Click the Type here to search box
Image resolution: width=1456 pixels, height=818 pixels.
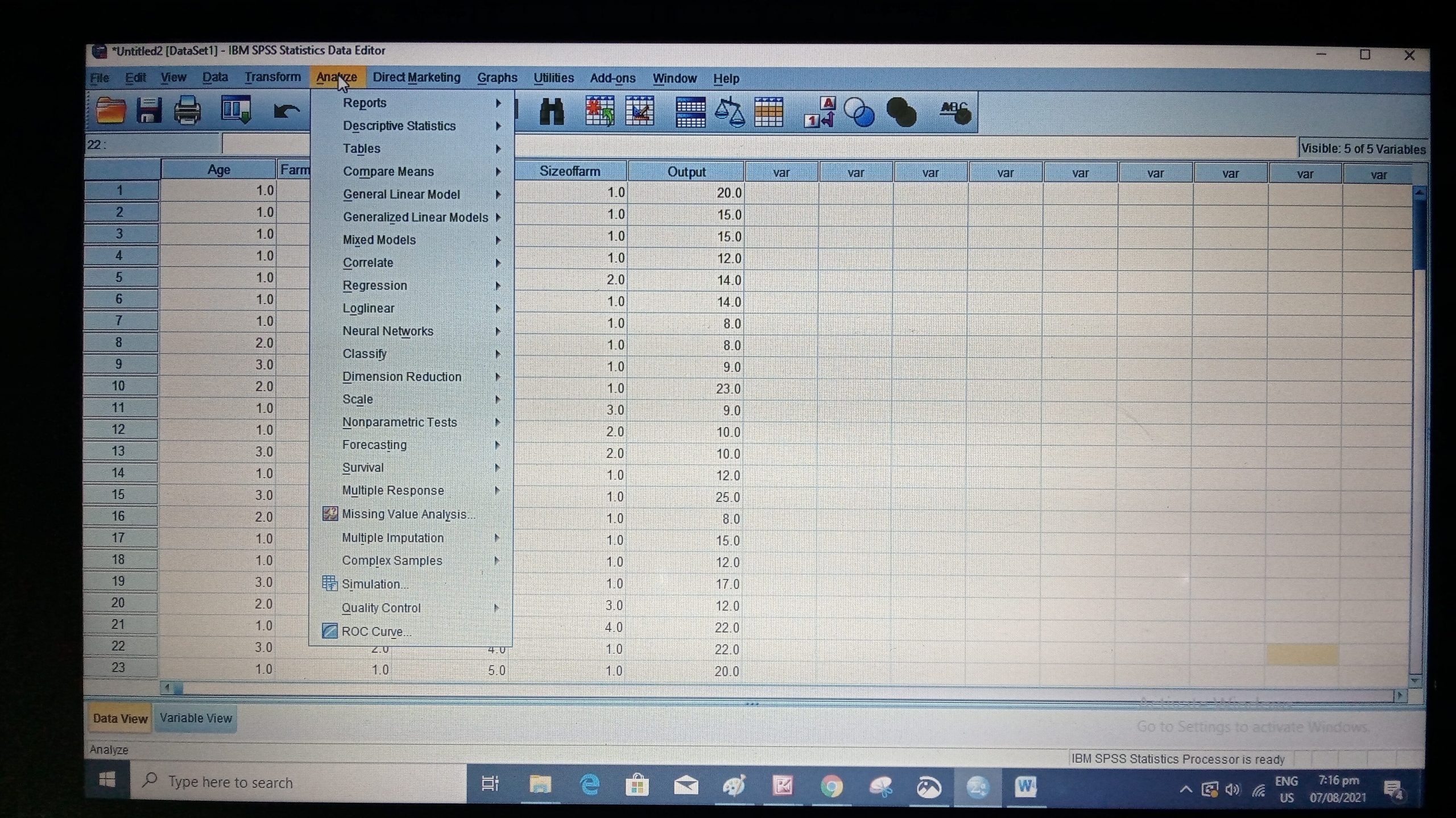pos(299,782)
